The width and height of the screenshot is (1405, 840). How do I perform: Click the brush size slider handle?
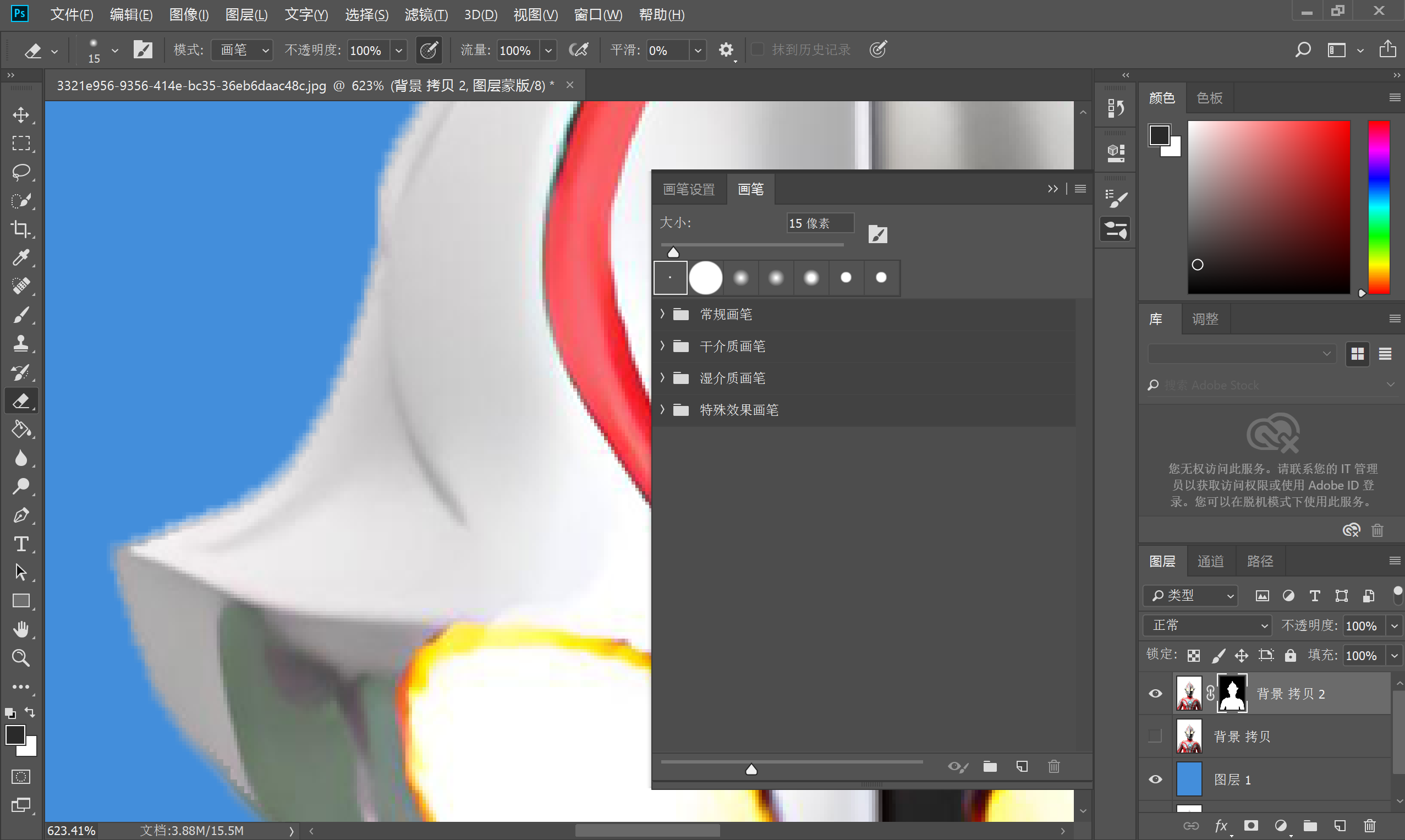tap(673, 252)
